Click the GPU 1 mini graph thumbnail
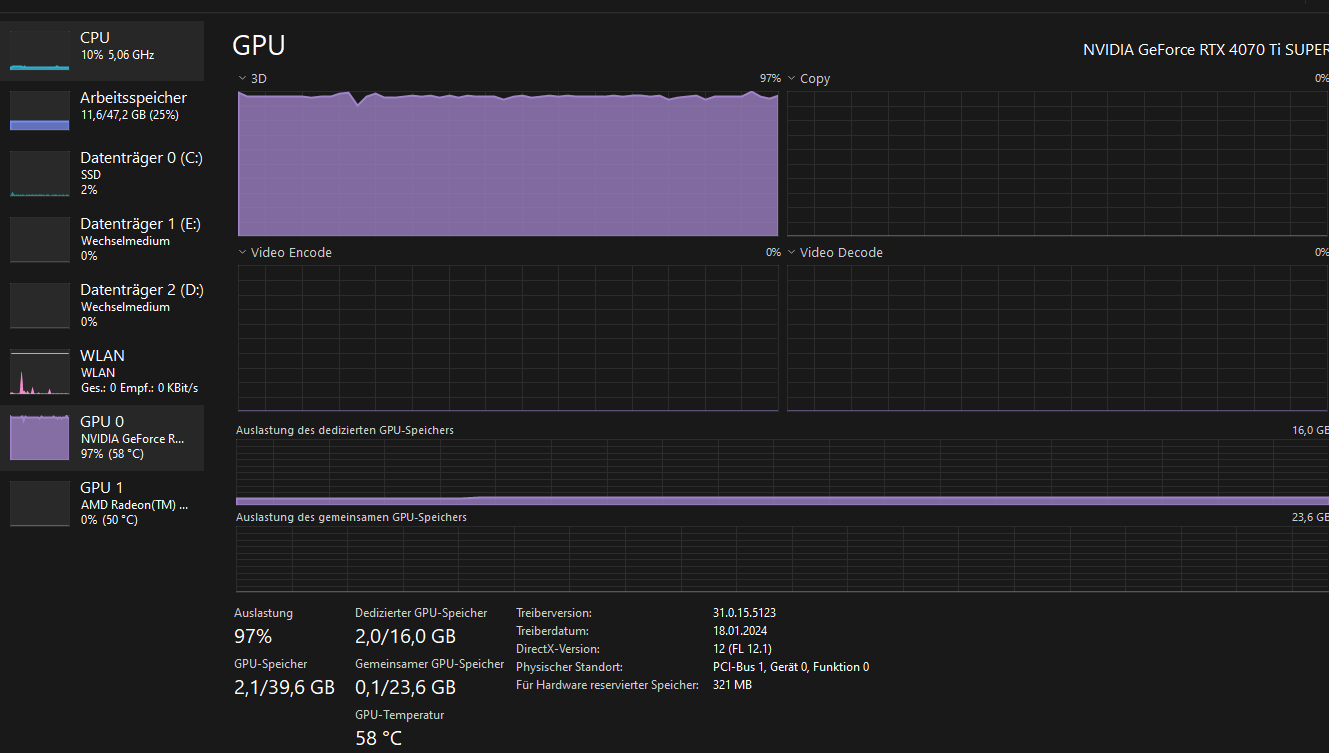 [40, 504]
